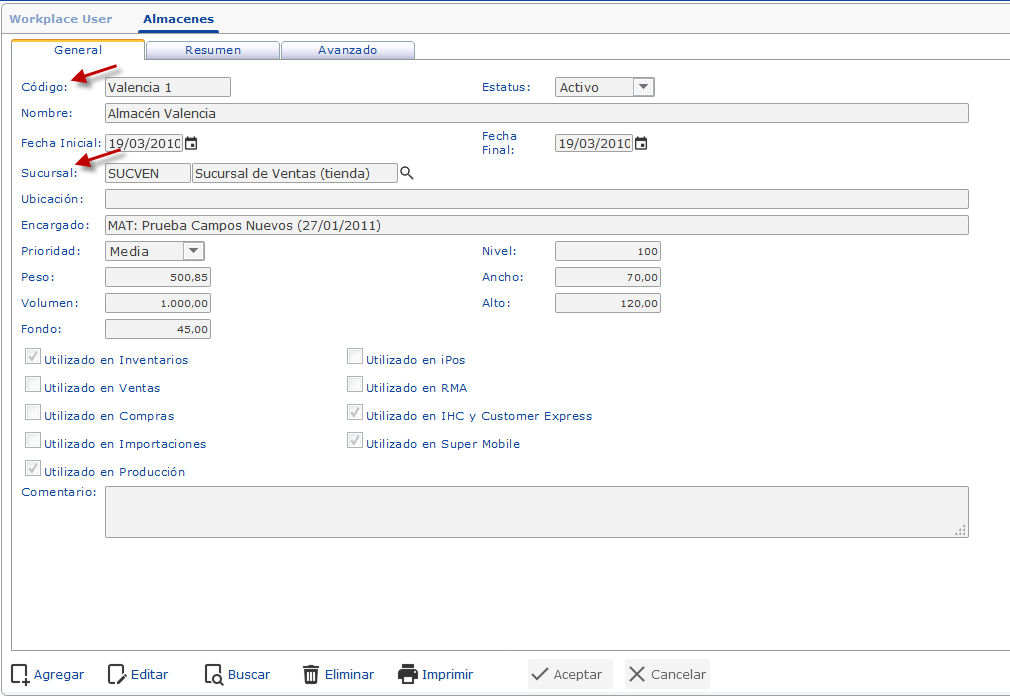Select the Workplace User tab
This screenshot has height=697, width=1010.
tap(61, 18)
